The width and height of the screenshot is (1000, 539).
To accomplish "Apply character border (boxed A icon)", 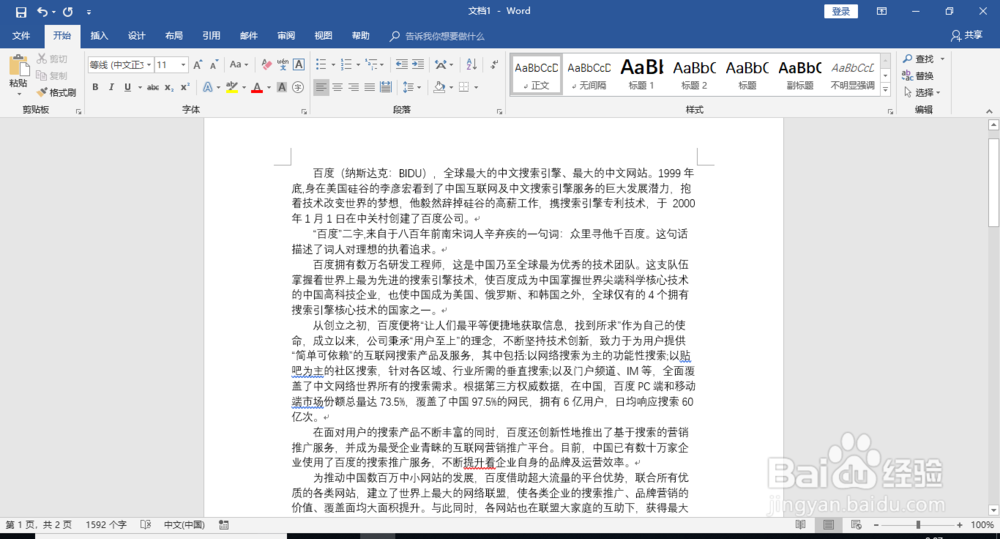I will coord(298,64).
